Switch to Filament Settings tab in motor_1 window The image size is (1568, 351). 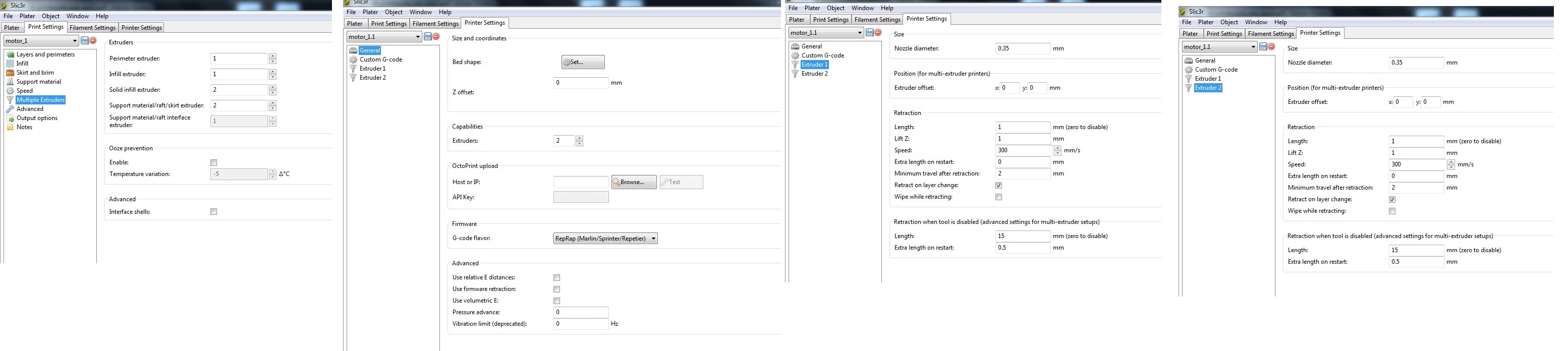pyautogui.click(x=92, y=27)
